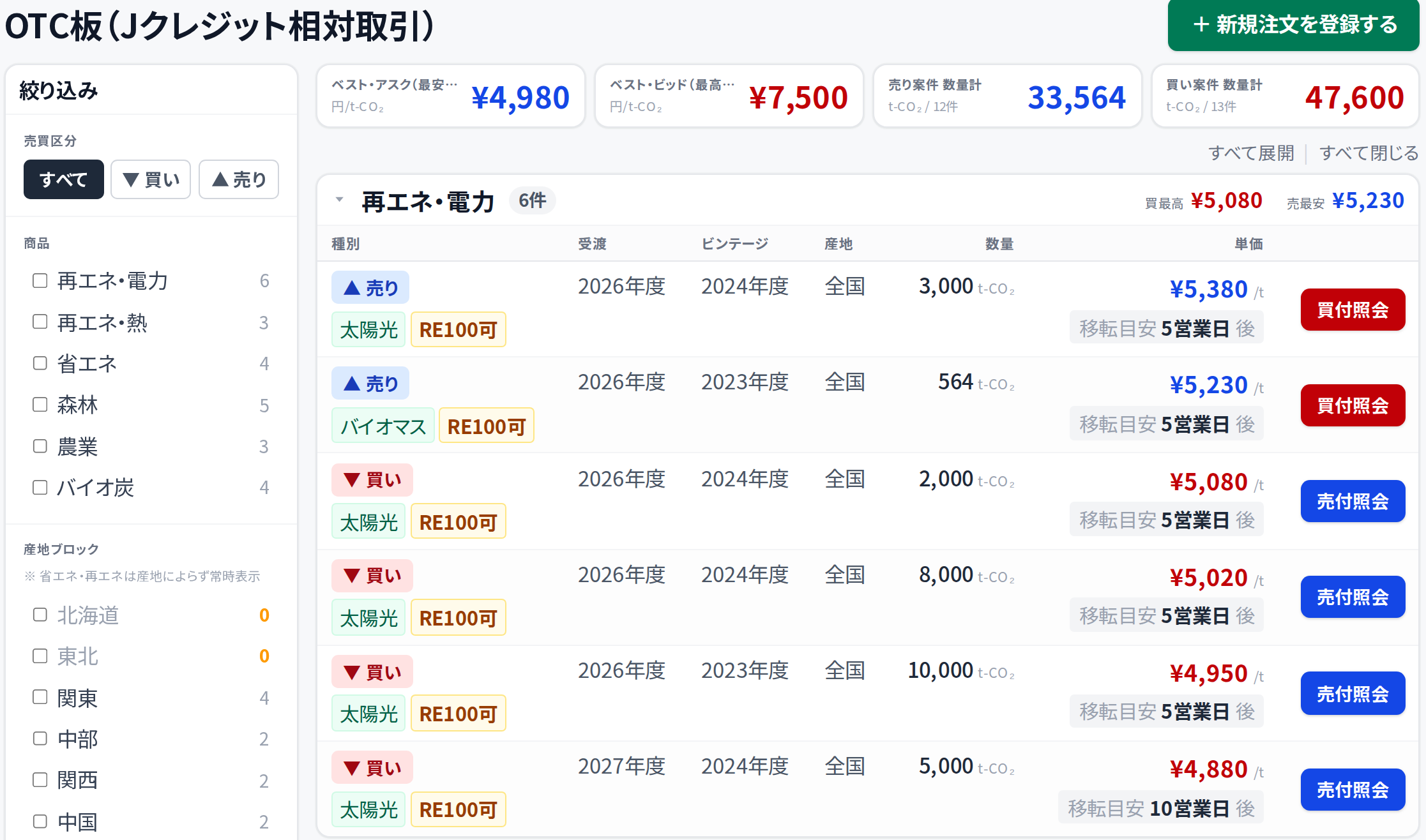Click the 太陽光 tag on the ¥5,380 row
The image size is (1426, 840).
[x=368, y=330]
